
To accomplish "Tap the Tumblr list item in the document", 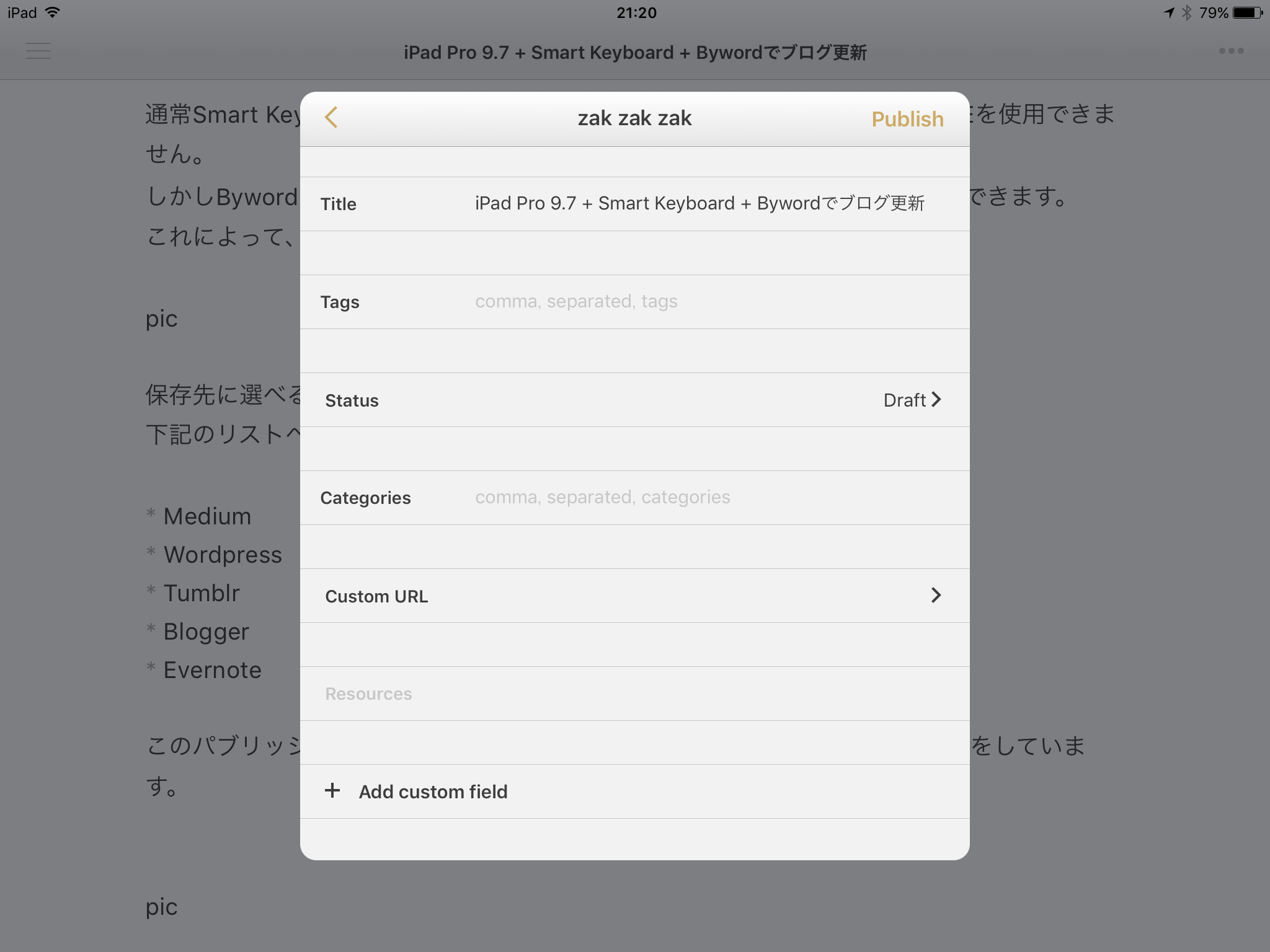I will pyautogui.click(x=202, y=593).
